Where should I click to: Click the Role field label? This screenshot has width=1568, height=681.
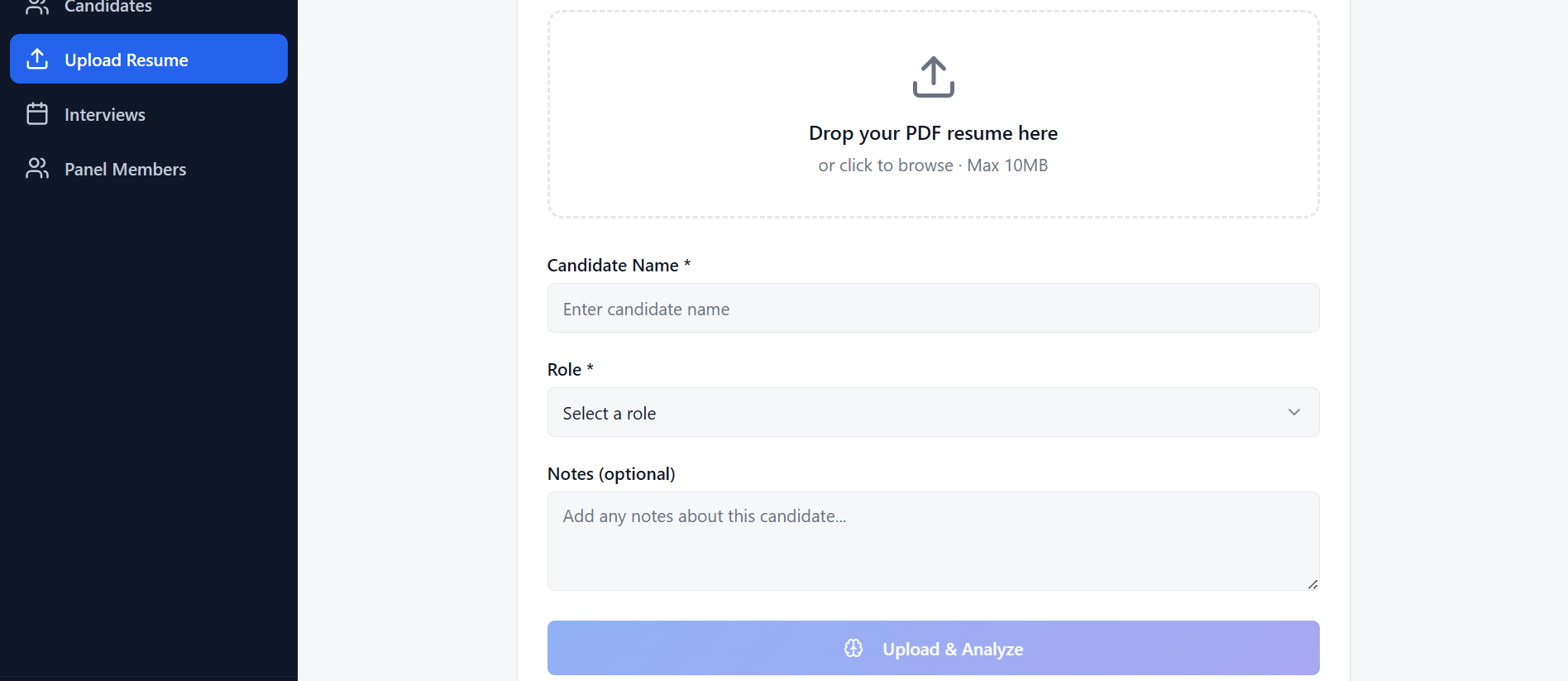tap(564, 370)
